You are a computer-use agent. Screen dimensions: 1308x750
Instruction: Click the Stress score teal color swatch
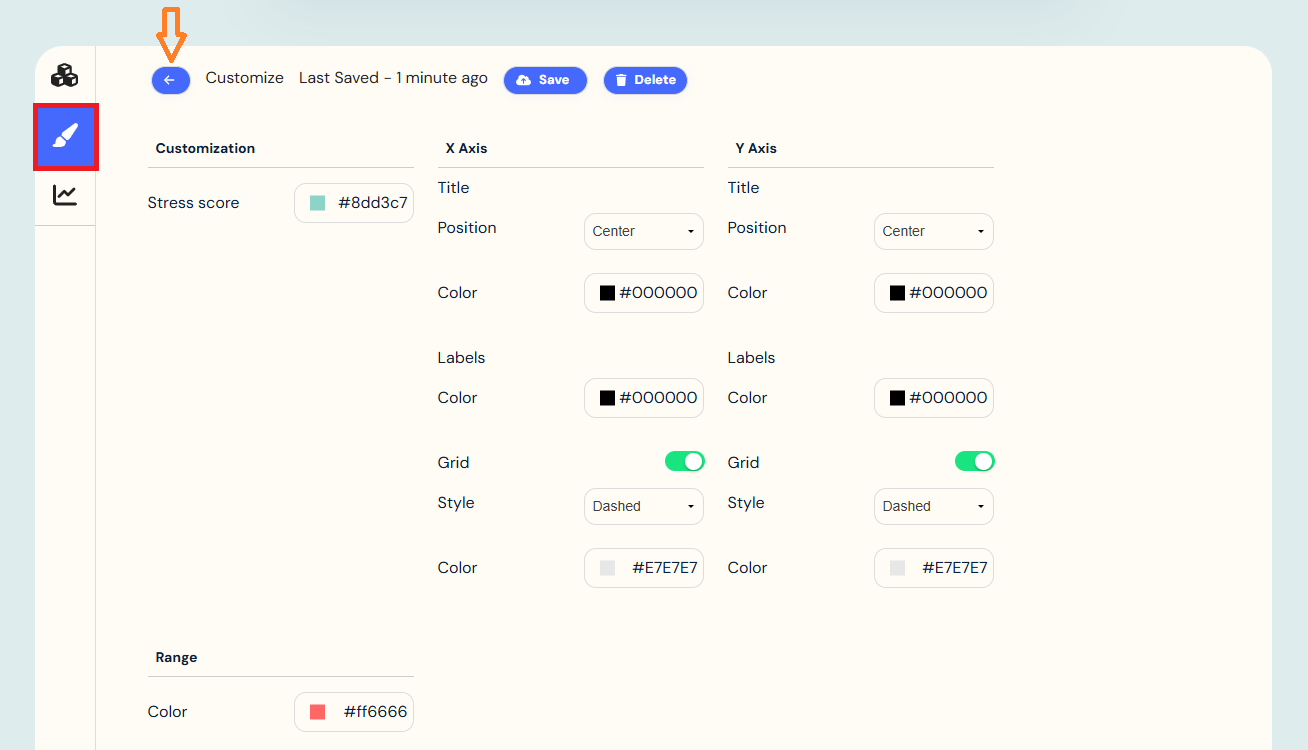coord(317,203)
